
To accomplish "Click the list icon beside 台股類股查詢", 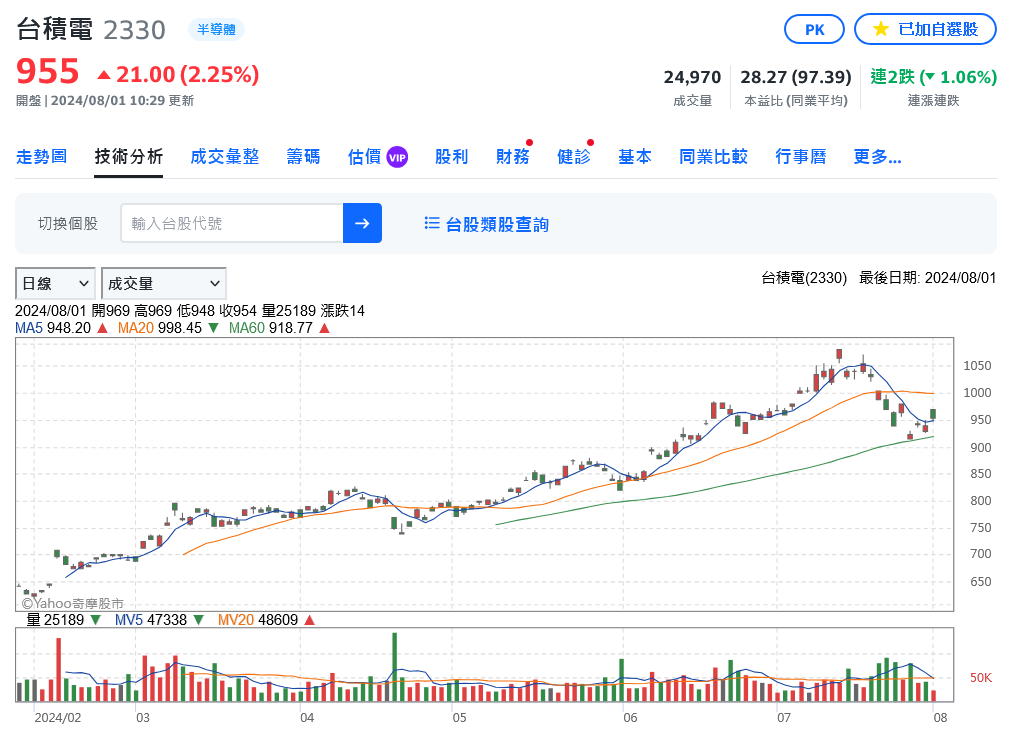I will click(x=432, y=224).
